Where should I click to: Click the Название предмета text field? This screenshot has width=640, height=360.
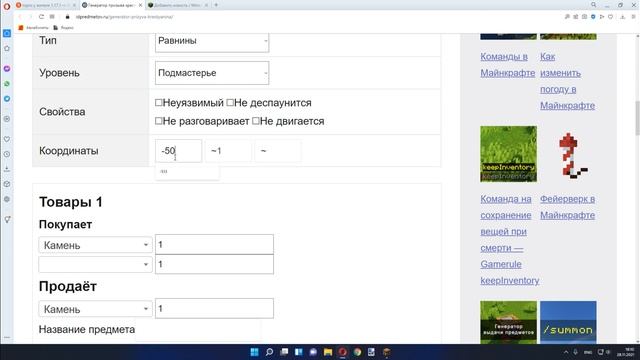tap(198, 330)
